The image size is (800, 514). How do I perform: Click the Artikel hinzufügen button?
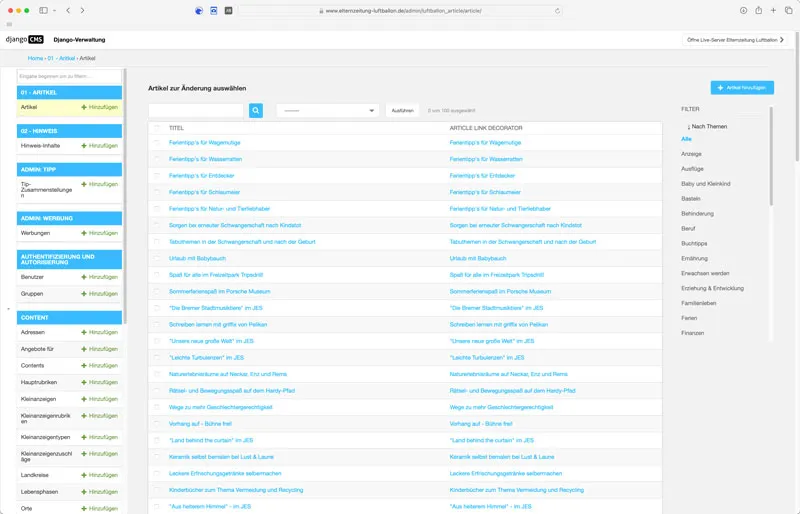pyautogui.click(x=742, y=88)
